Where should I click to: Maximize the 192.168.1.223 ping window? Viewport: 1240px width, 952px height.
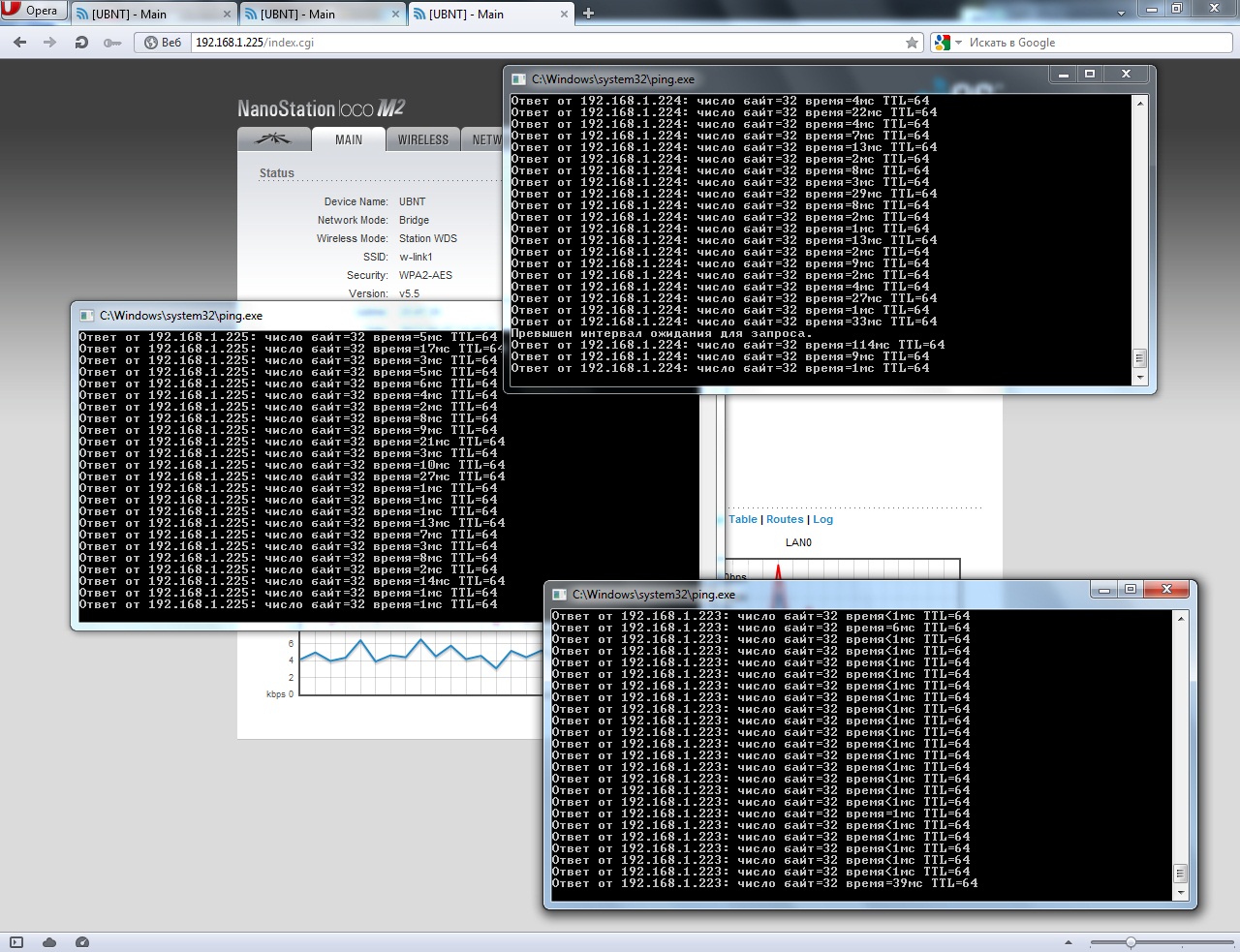(1131, 590)
